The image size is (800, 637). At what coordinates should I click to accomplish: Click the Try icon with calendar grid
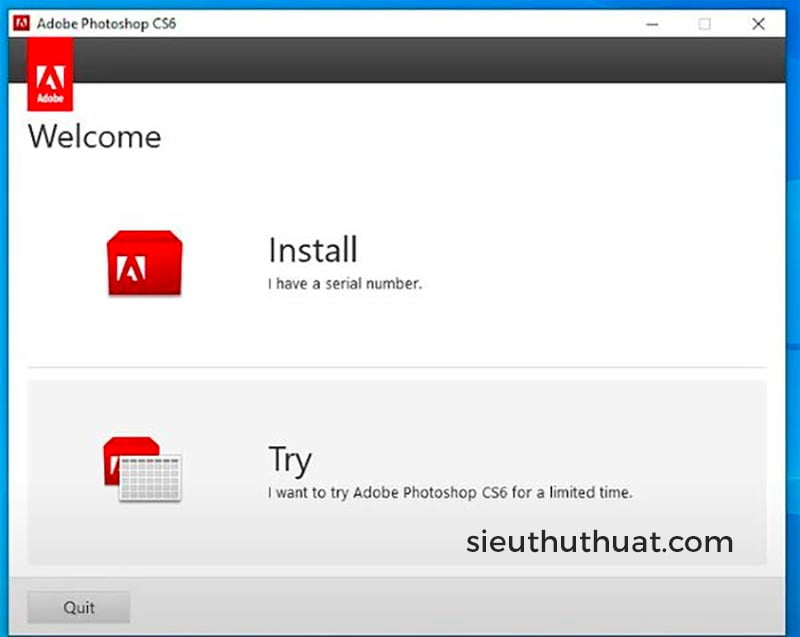(142, 469)
